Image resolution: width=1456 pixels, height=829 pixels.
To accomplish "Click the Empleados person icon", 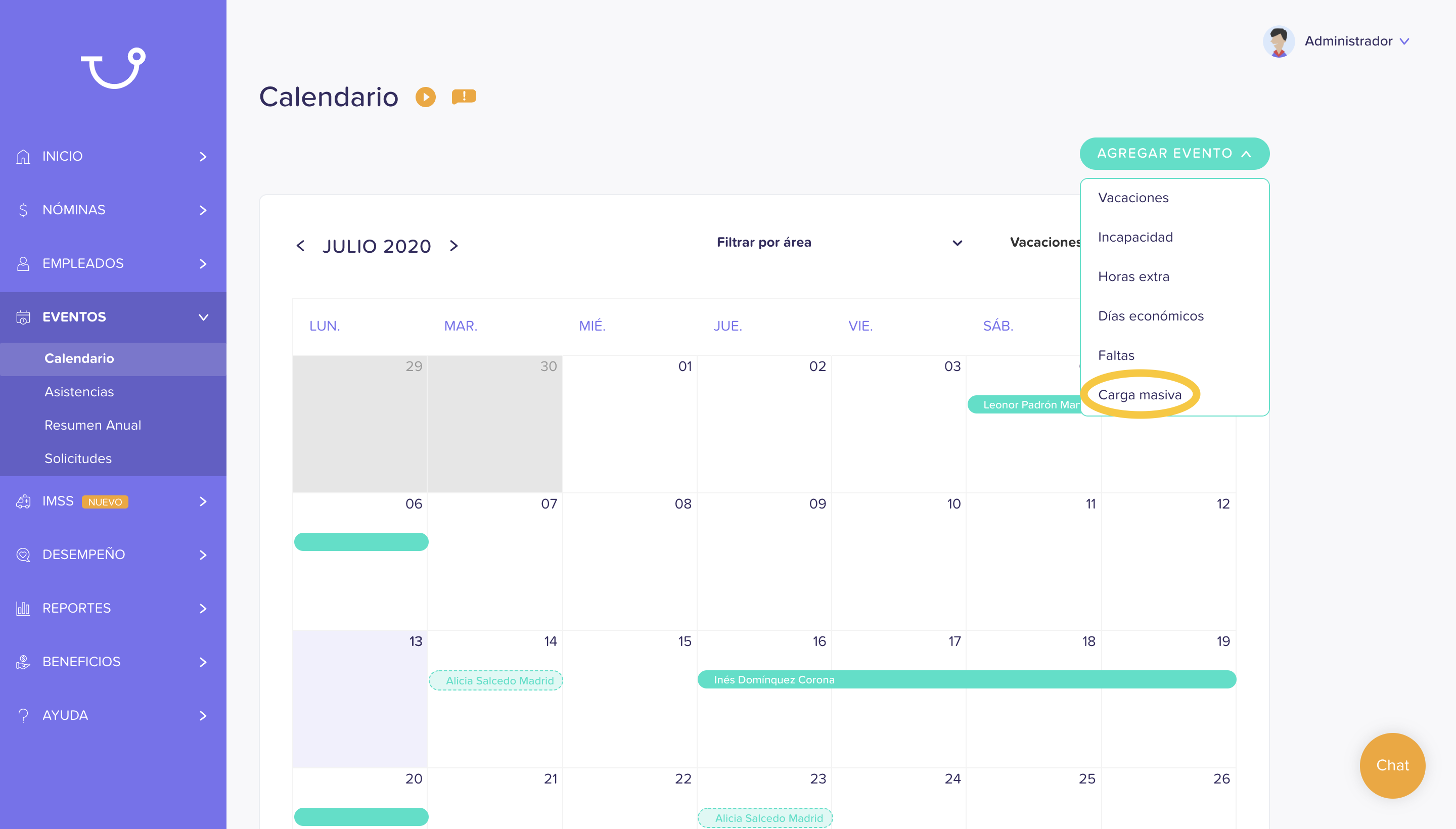I will [x=23, y=264].
